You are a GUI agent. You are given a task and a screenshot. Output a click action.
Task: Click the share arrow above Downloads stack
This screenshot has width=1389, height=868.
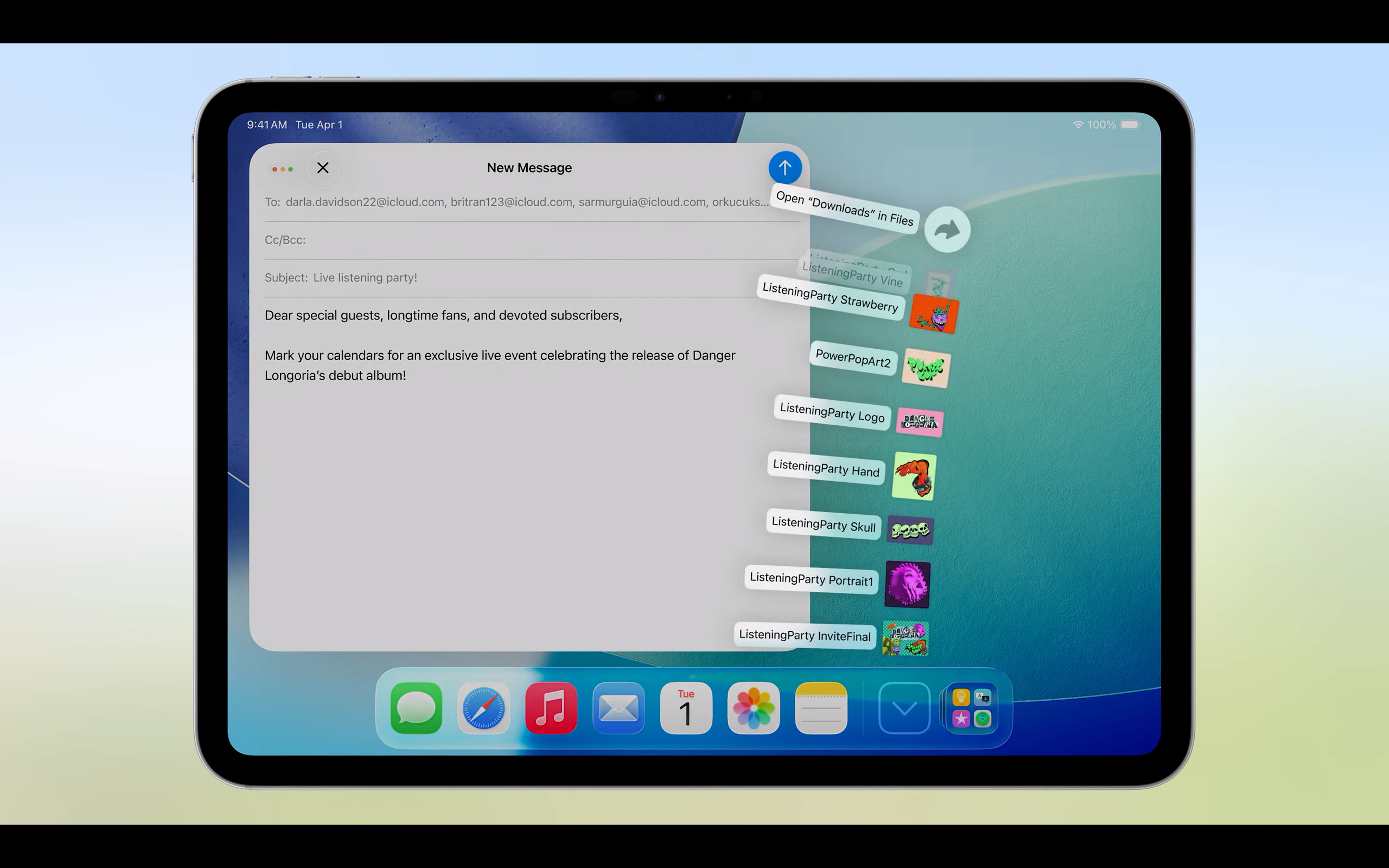coord(947,230)
